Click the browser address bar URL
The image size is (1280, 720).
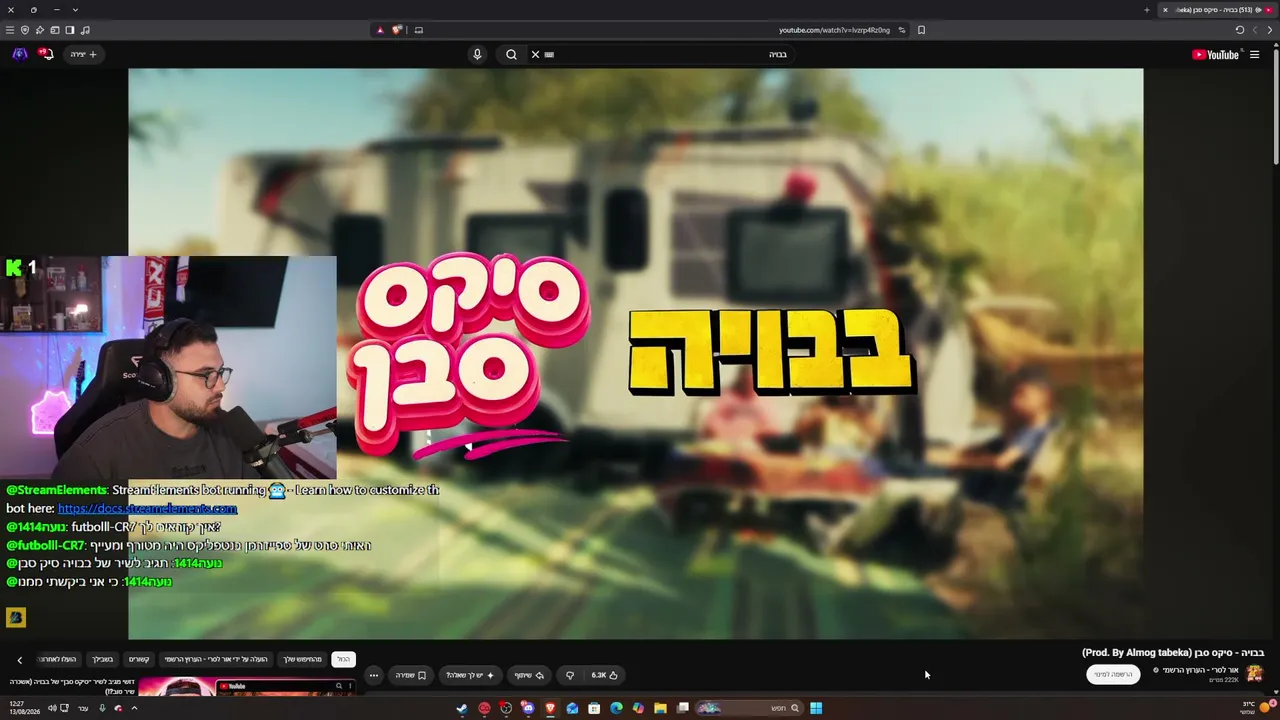[x=834, y=30]
